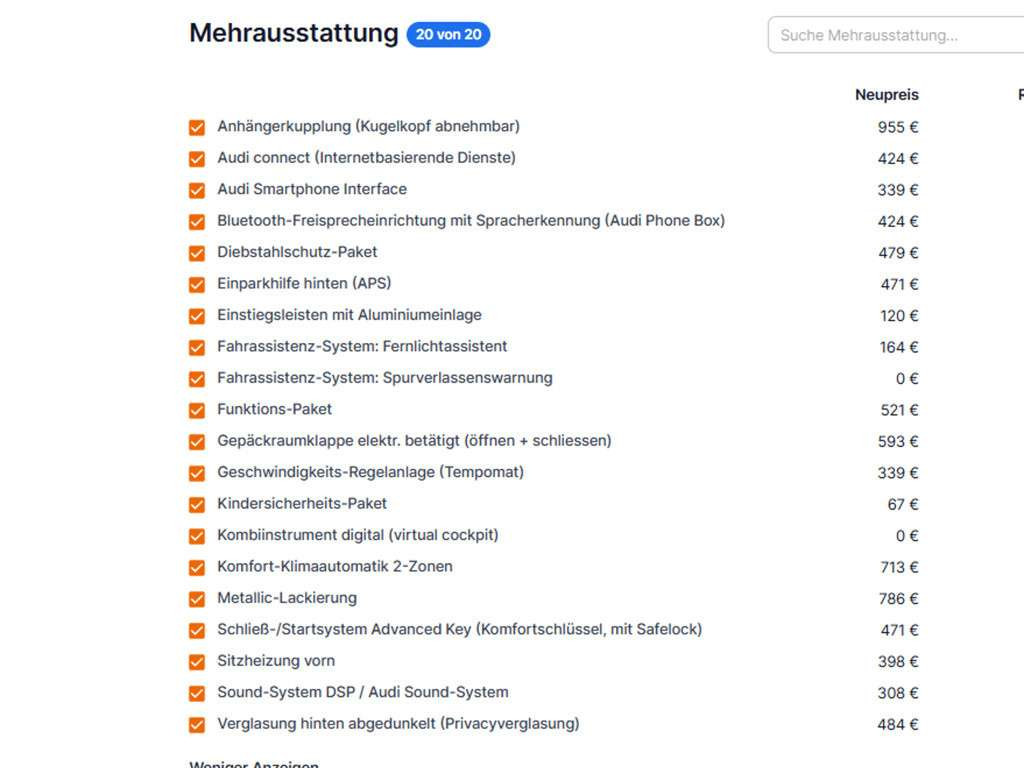
Task: Toggle Einparkhilfe hinten (APS) checkbox
Action: [x=197, y=285]
